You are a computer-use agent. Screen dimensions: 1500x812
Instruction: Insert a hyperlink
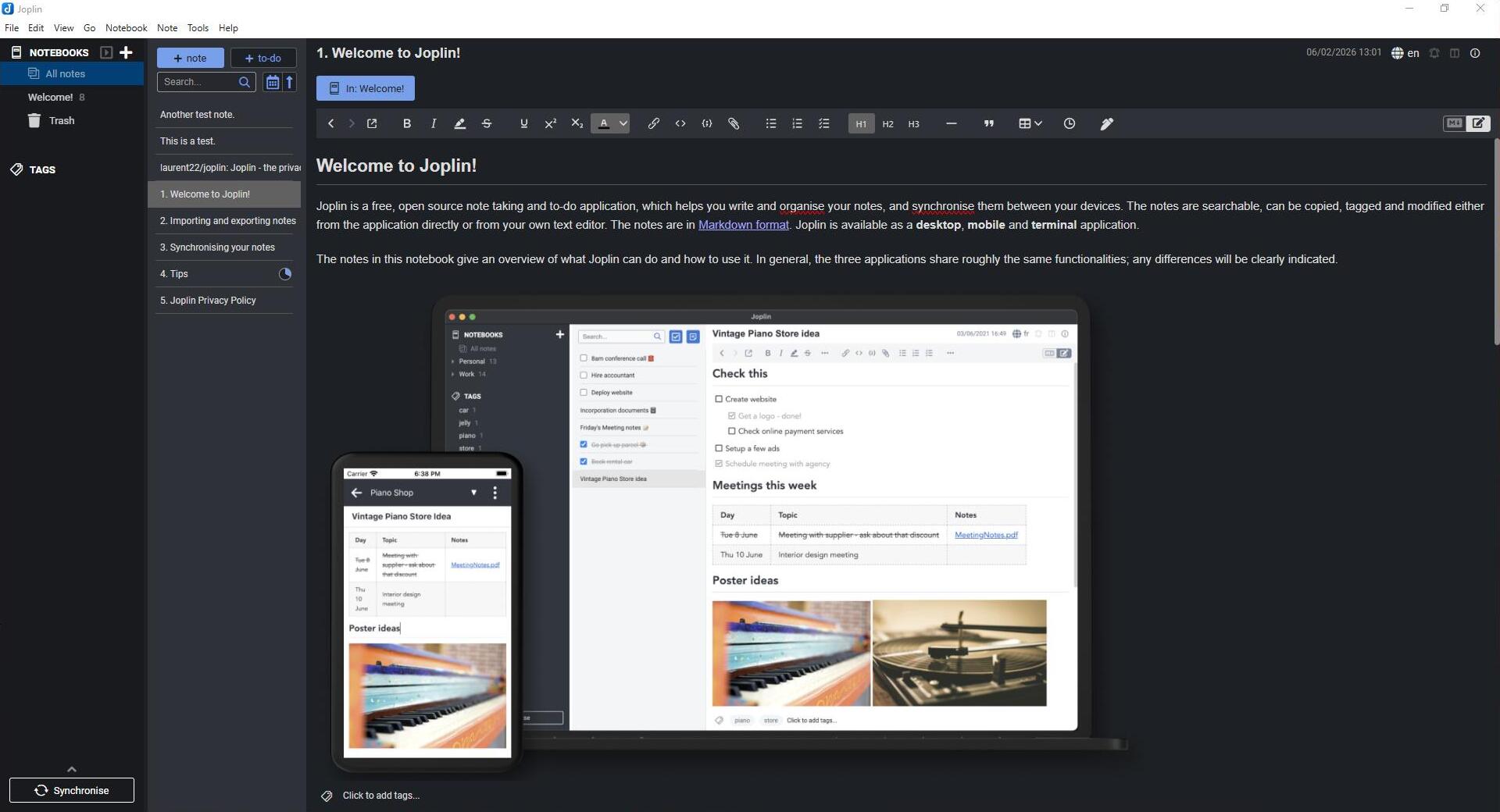[653, 123]
